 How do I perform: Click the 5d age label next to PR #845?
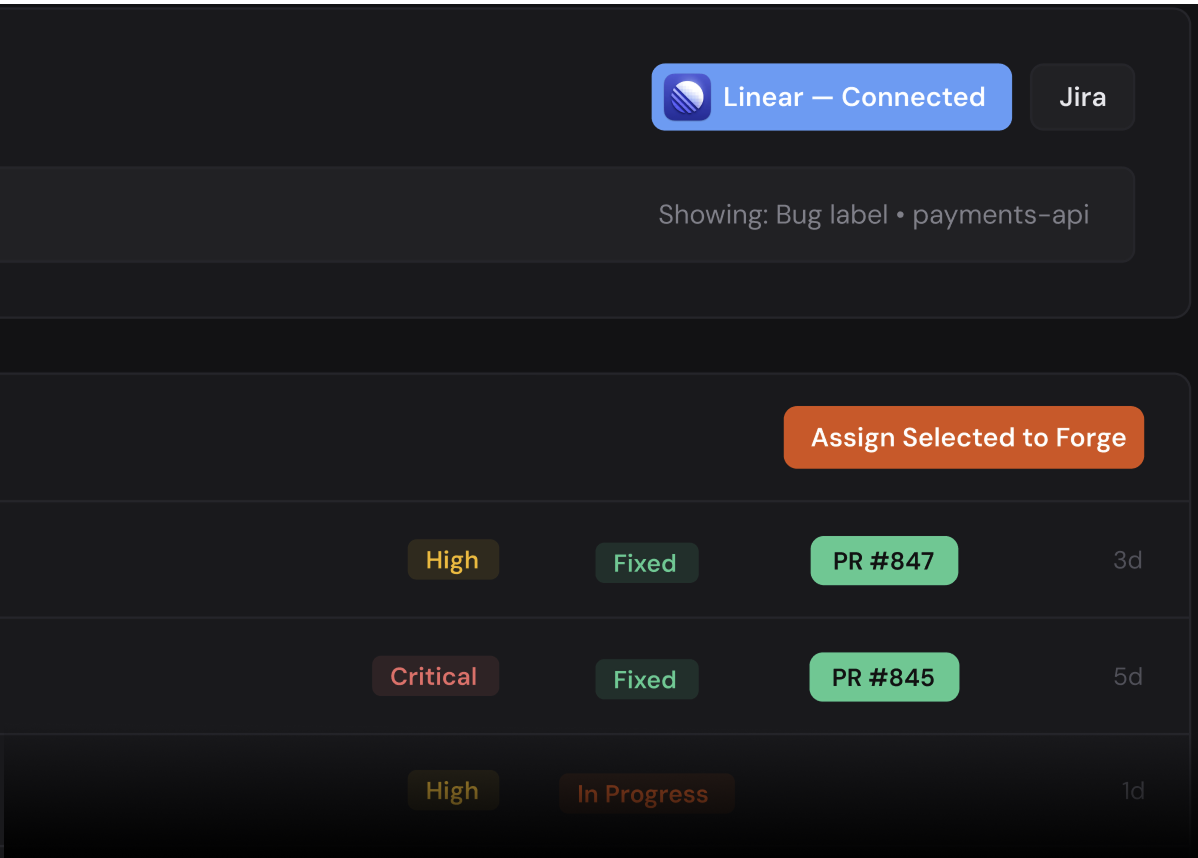pyautogui.click(x=1127, y=676)
